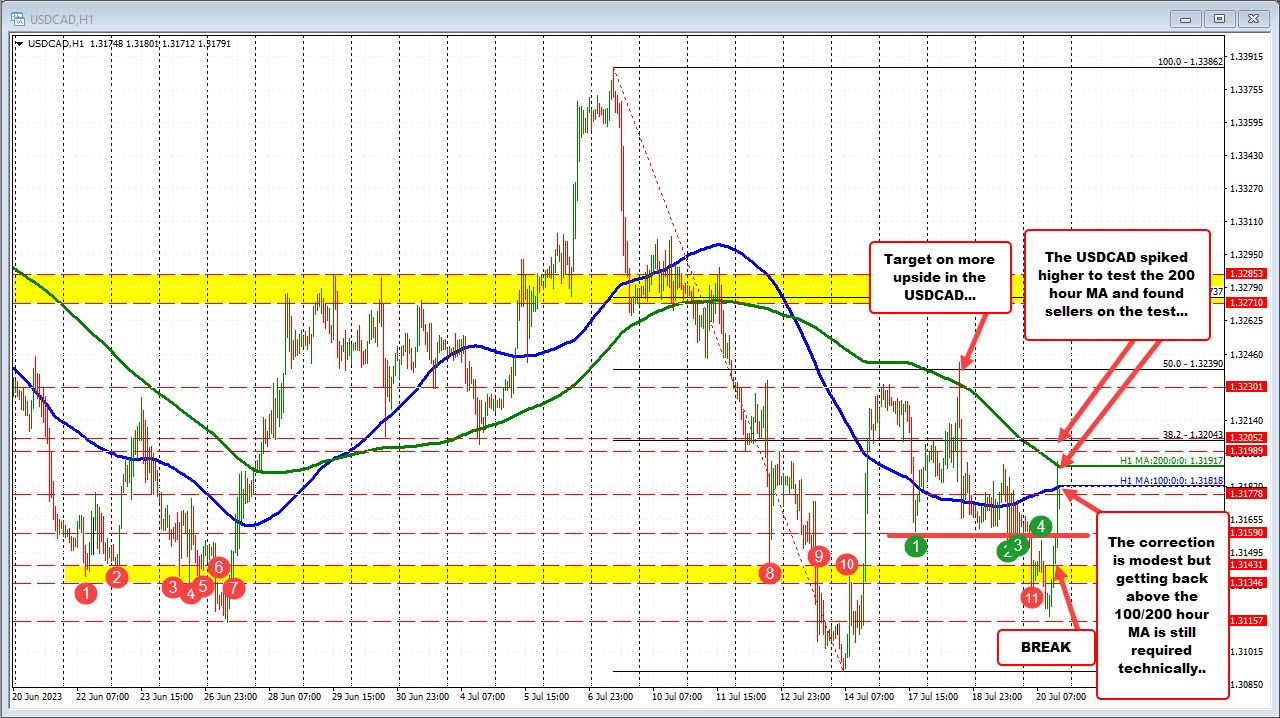This screenshot has width=1280, height=718.
Task: Click the BREAK annotation box
Action: 1046,647
